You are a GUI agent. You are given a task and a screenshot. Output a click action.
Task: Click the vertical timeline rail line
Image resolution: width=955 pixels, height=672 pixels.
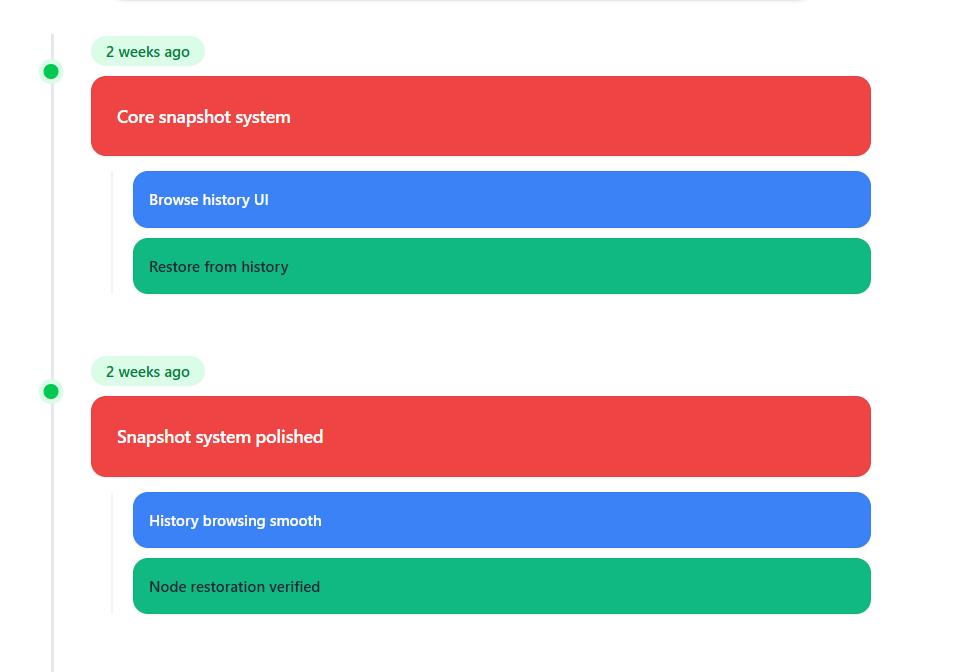pyautogui.click(x=51, y=230)
